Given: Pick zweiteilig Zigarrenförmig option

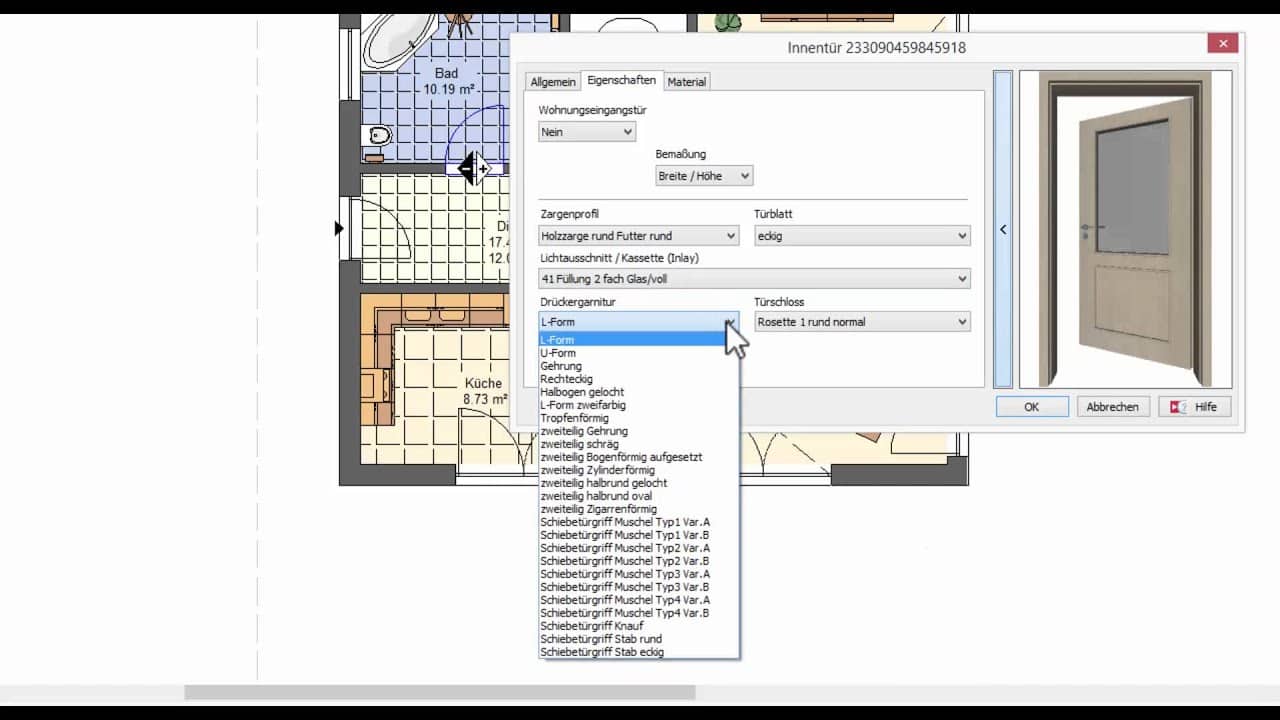Looking at the screenshot, I should coord(638,509).
